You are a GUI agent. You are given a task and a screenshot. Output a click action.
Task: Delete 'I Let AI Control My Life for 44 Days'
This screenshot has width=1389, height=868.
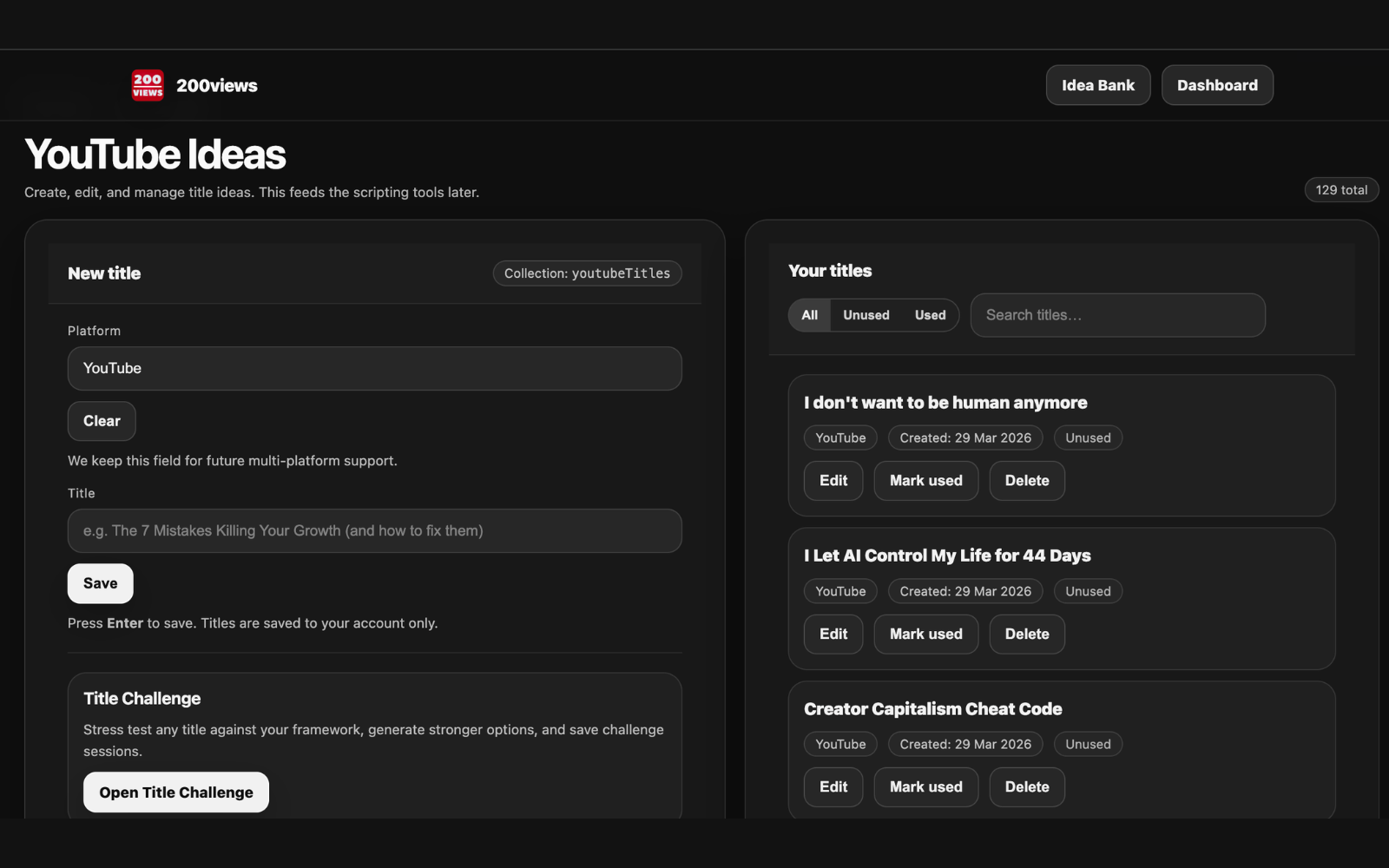pyautogui.click(x=1026, y=634)
